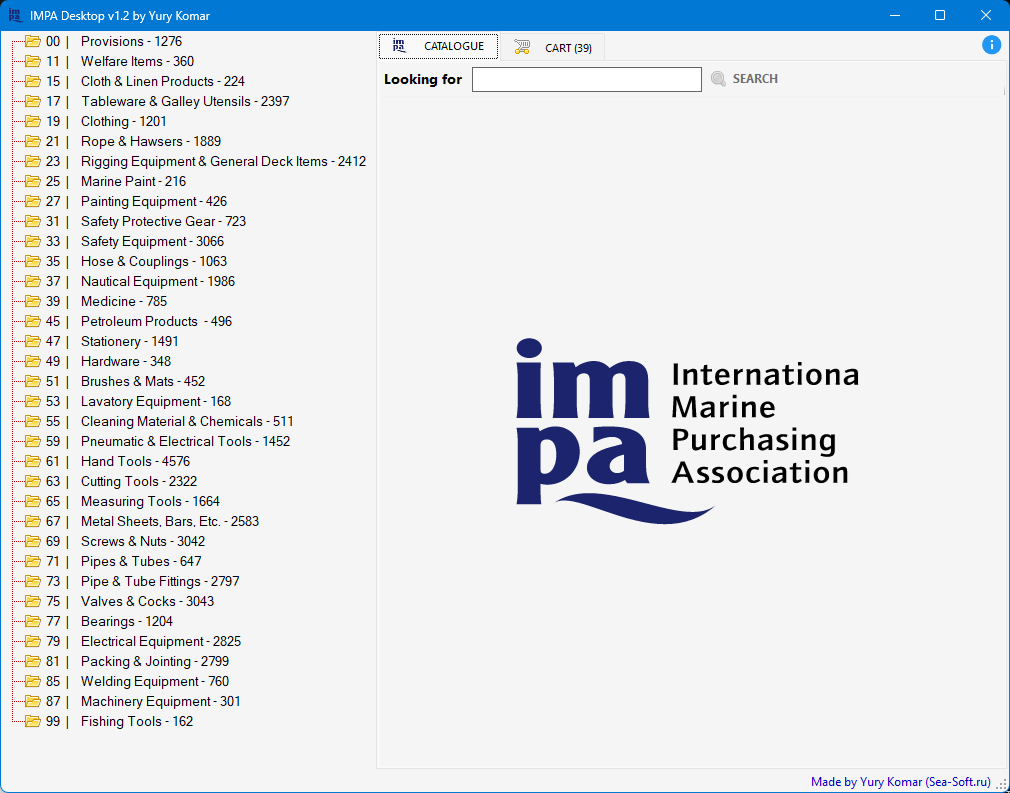Select Rope & Hawsers category
1010x793 pixels.
coord(150,141)
